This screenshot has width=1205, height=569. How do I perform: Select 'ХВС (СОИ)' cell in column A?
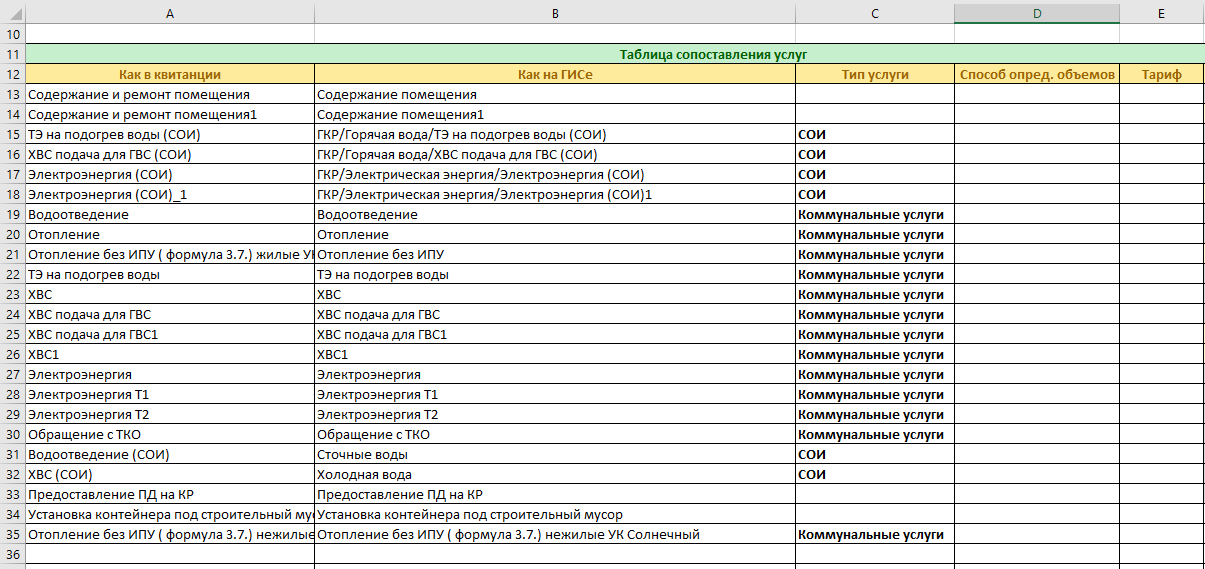point(170,474)
